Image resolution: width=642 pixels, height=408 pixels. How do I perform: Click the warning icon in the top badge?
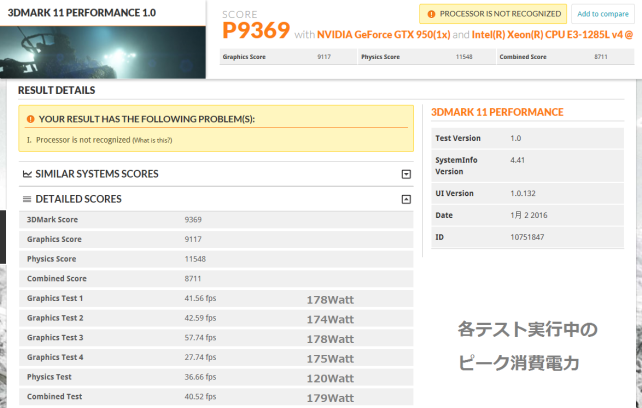431,14
